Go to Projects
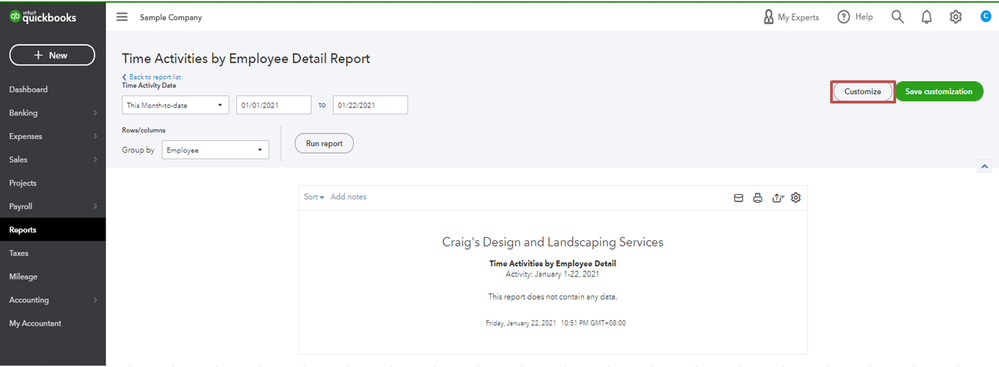The height and width of the screenshot is (367, 999). pos(23,183)
